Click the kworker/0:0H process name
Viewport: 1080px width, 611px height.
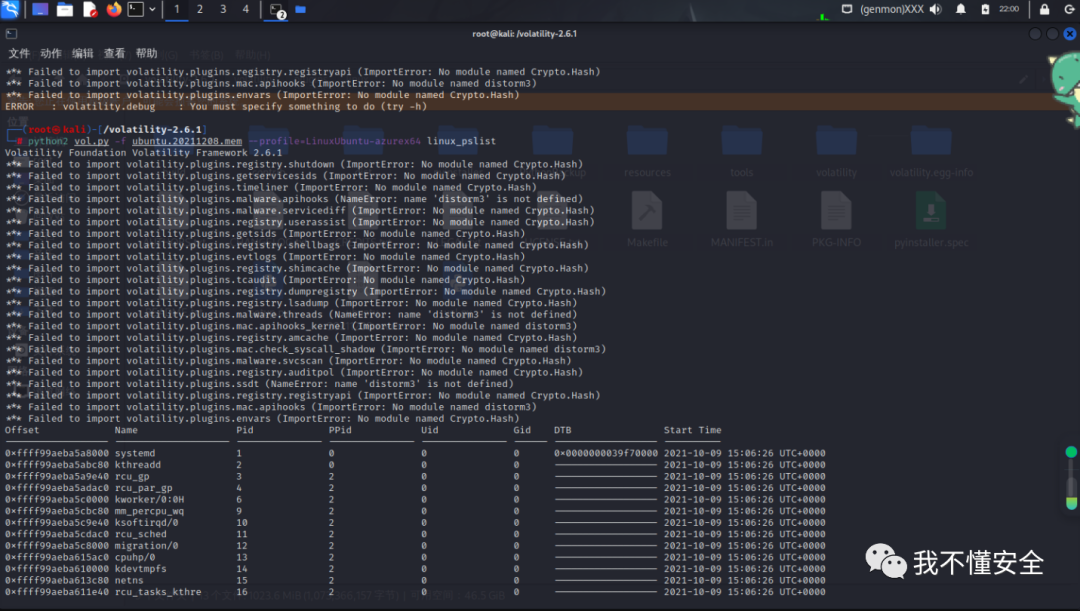(149, 499)
